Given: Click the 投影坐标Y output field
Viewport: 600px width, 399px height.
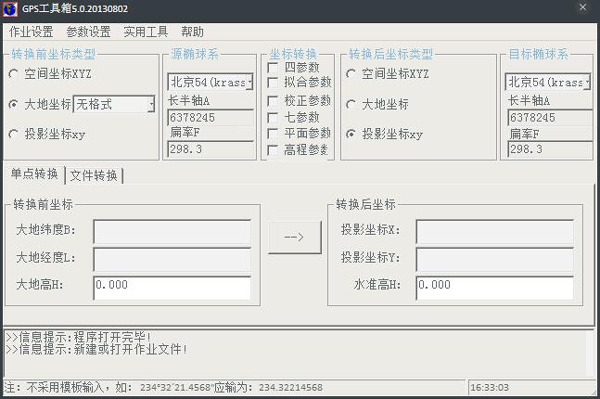Looking at the screenshot, I should 495,259.
